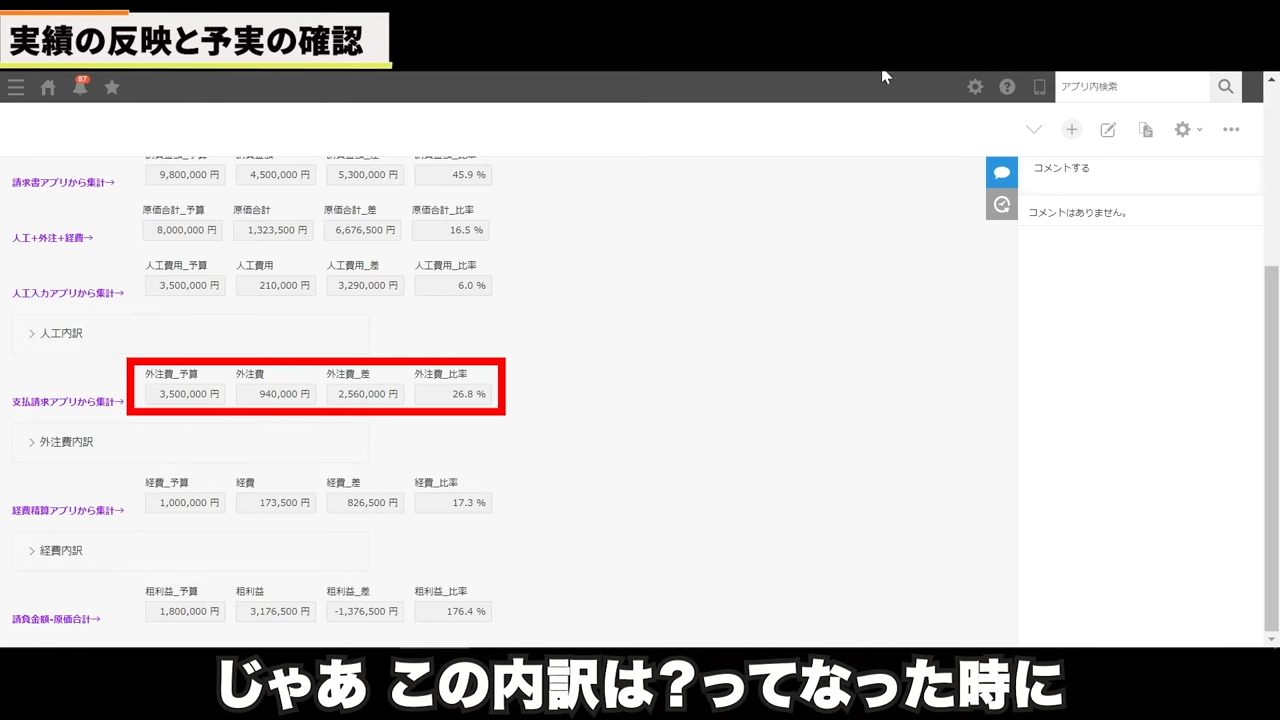Open the app settings gear dropdown
This screenshot has width=1280, height=720.
pyautogui.click(x=1187, y=130)
